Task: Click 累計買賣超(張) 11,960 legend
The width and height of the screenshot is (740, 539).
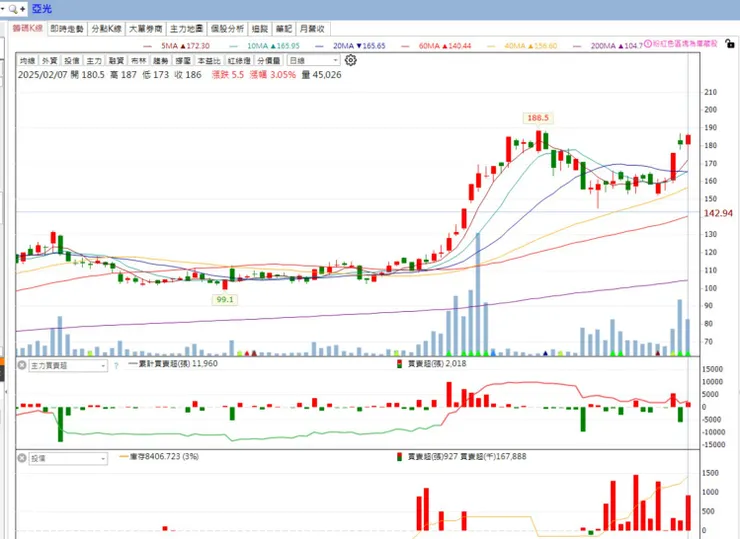Action: click(x=173, y=363)
